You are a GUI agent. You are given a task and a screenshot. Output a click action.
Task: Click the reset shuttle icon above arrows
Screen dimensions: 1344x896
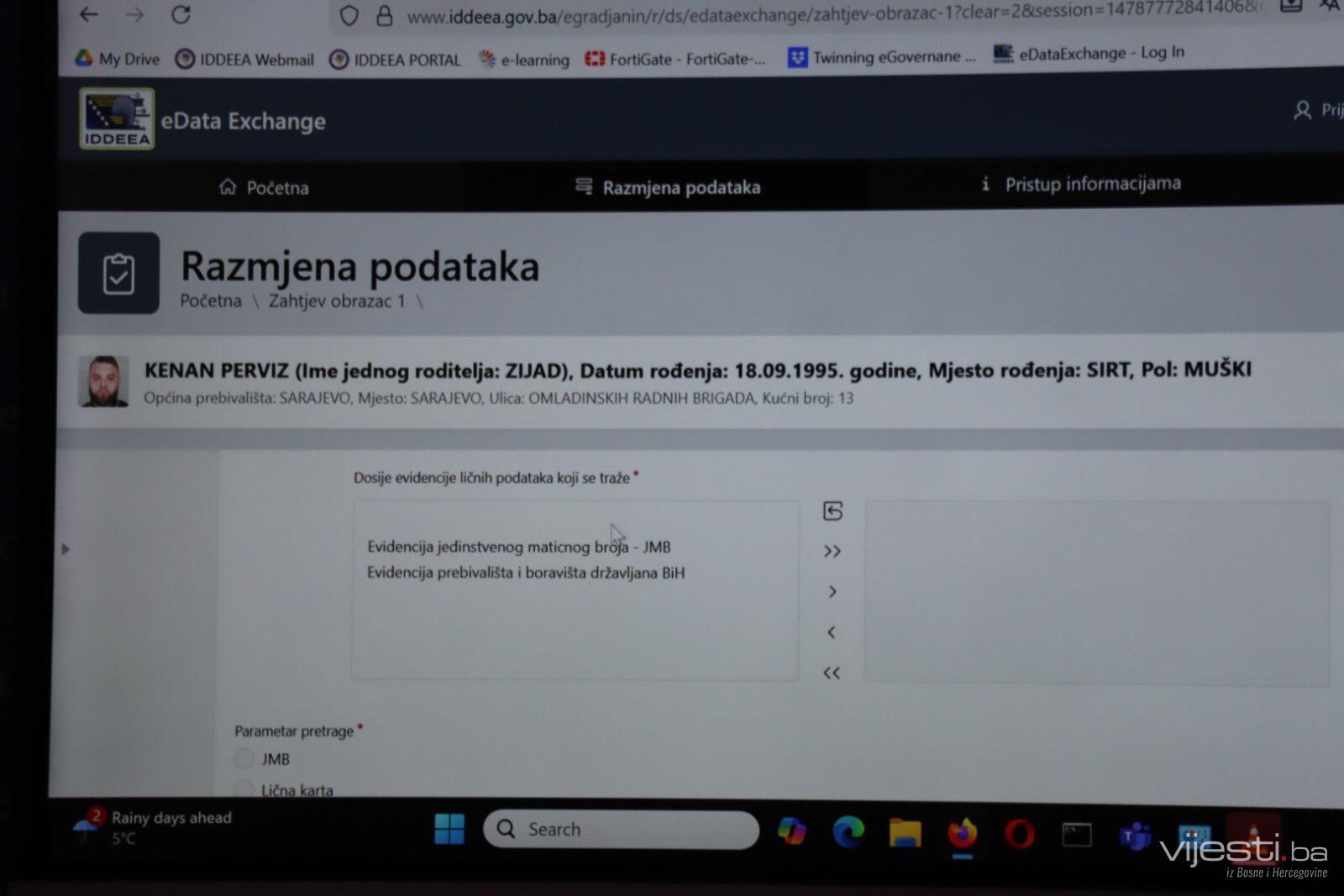click(x=832, y=511)
